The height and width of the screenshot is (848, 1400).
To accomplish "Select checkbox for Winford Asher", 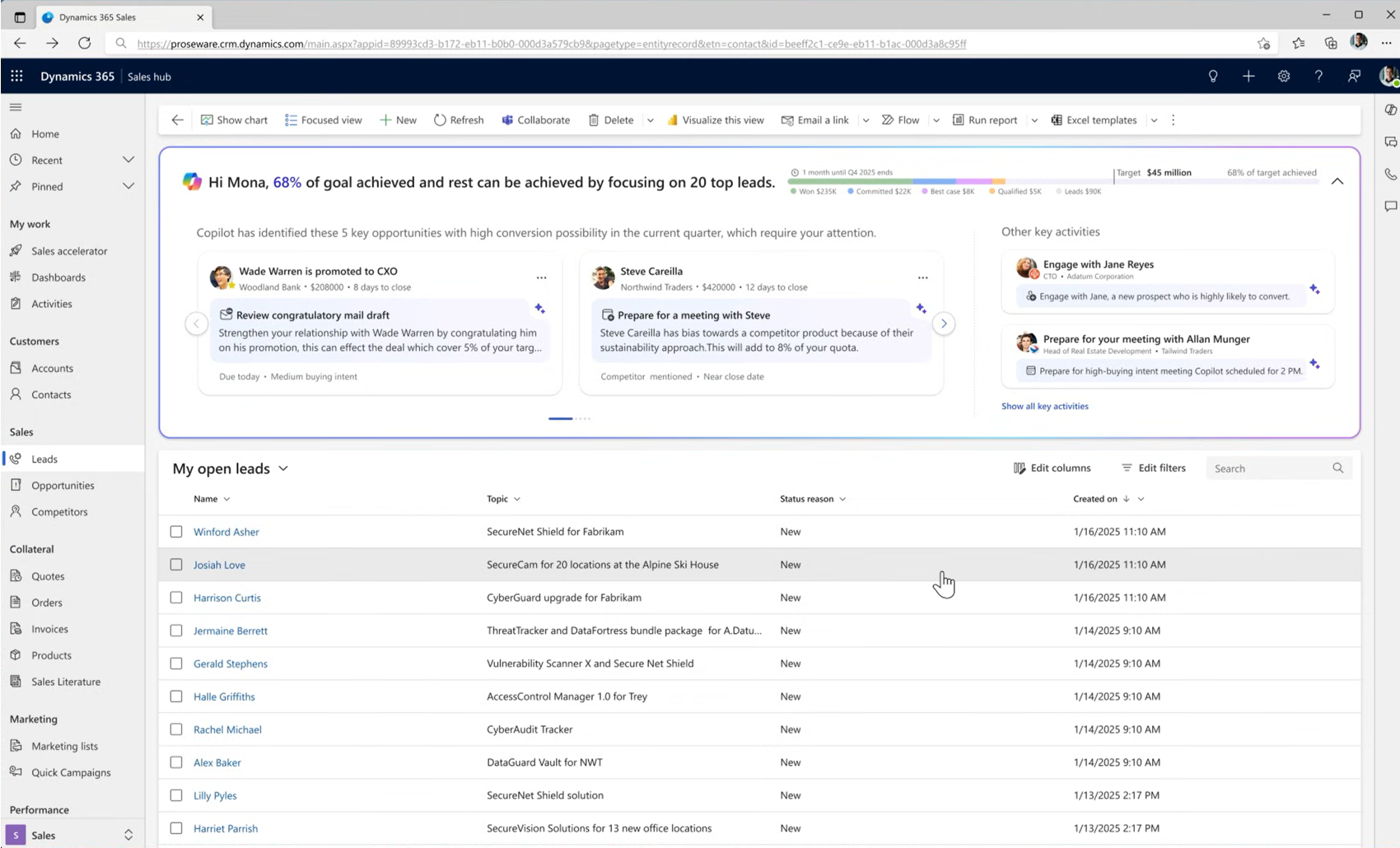I will pyautogui.click(x=176, y=532).
